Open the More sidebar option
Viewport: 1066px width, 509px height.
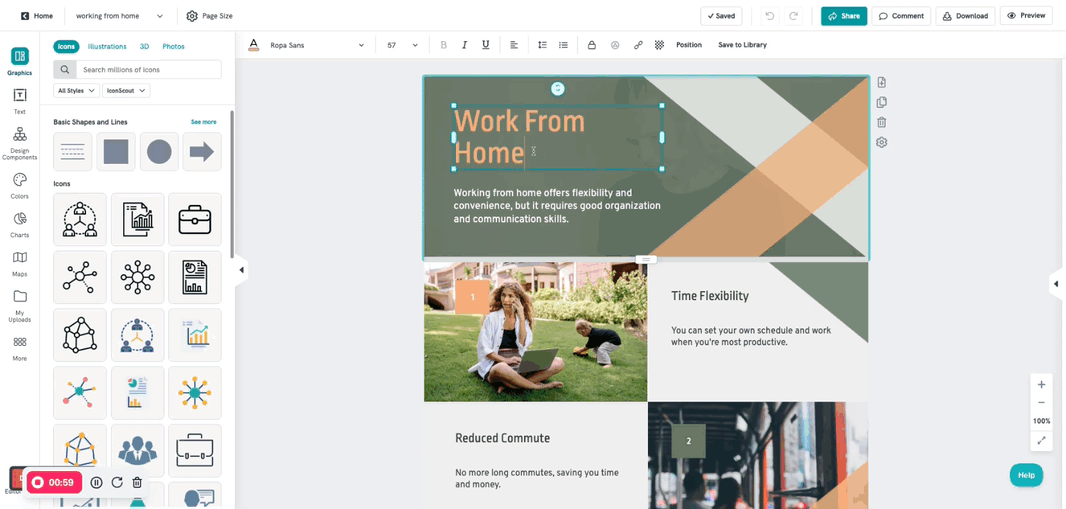click(20, 349)
